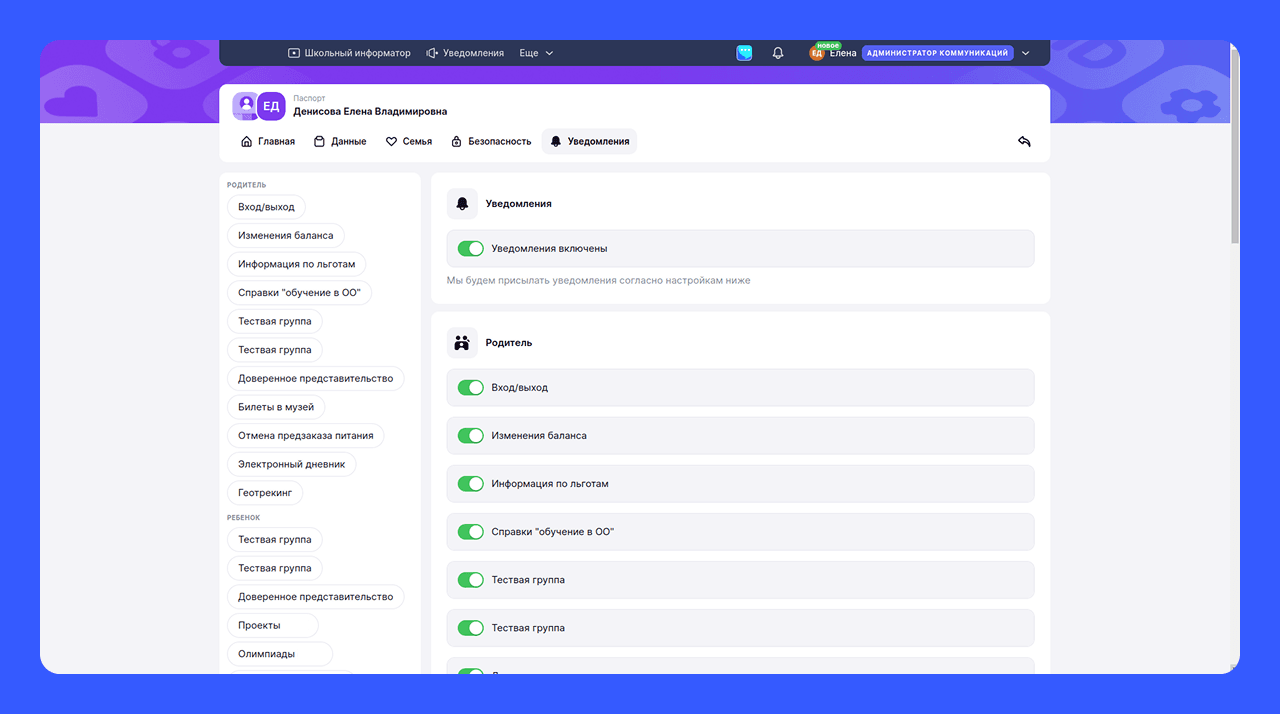
Task: Click the back arrow icon
Action: point(1024,141)
